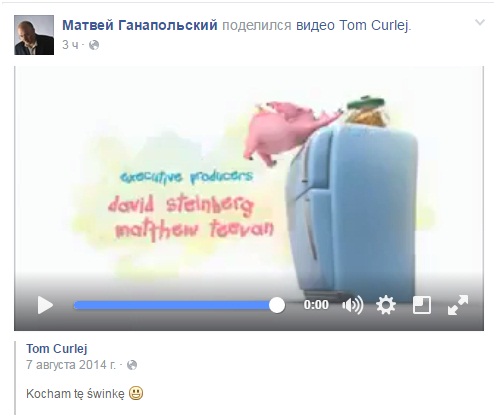Click the smiley emoji in the caption
The image size is (498, 417).
point(136,394)
